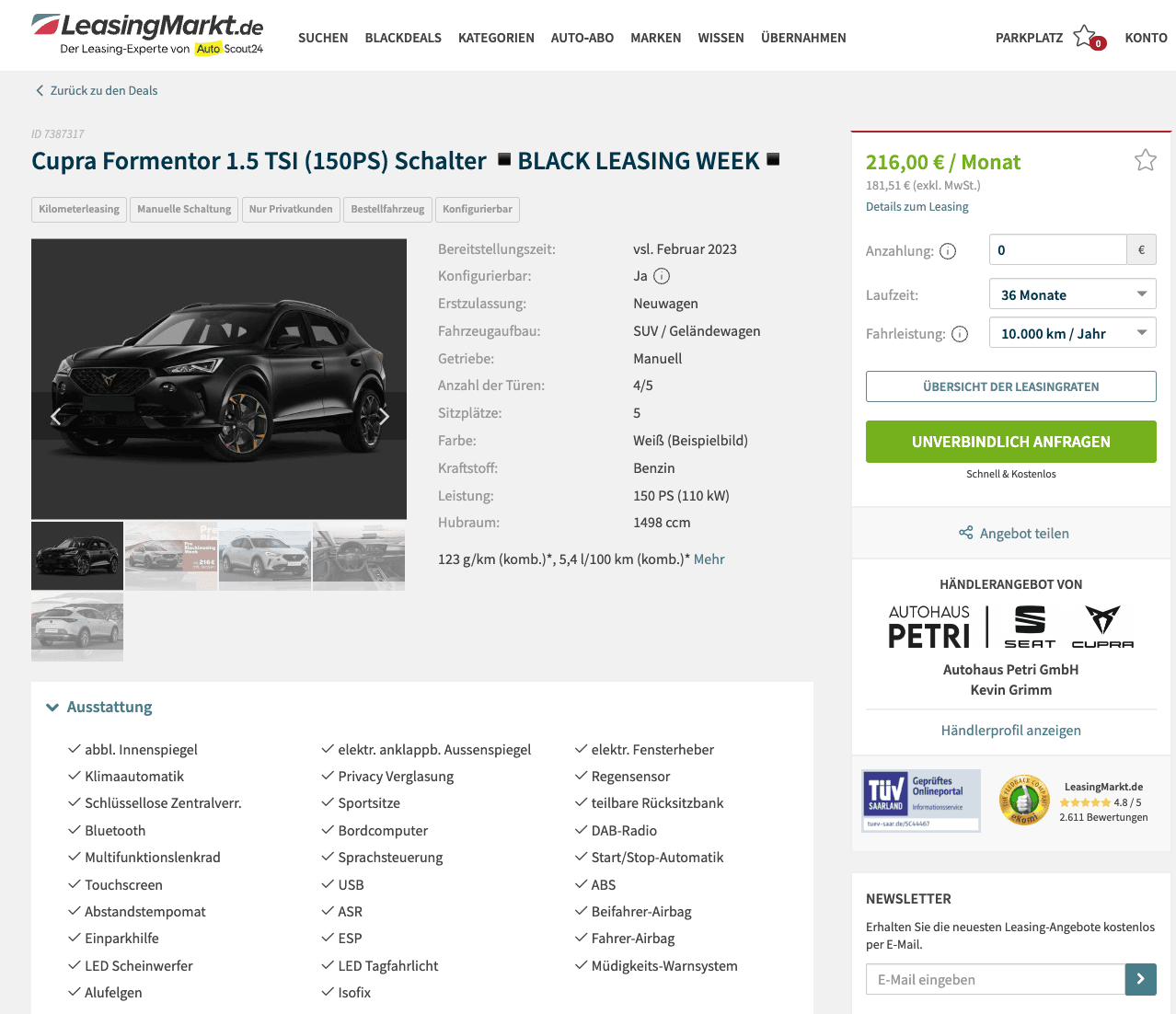Click into Anzahlung amount field
The width and height of the screenshot is (1176, 1014).
tap(1057, 249)
